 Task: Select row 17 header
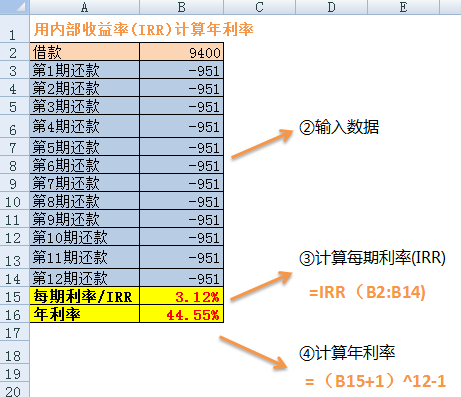pos(15,332)
